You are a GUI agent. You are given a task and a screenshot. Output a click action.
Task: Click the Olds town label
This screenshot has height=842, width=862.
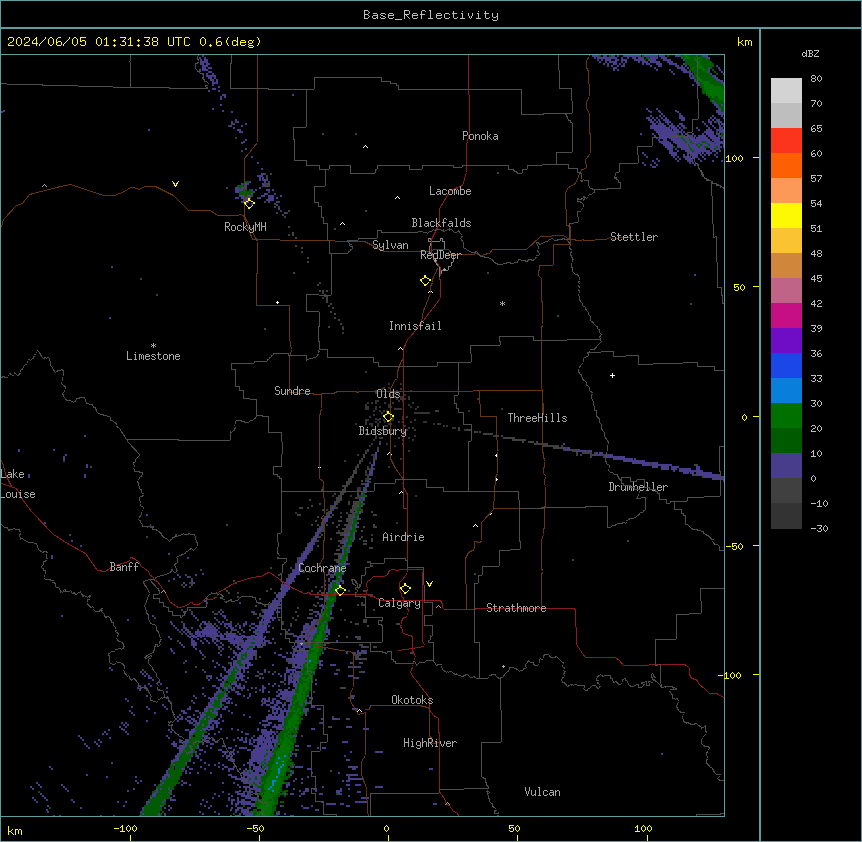coord(388,394)
